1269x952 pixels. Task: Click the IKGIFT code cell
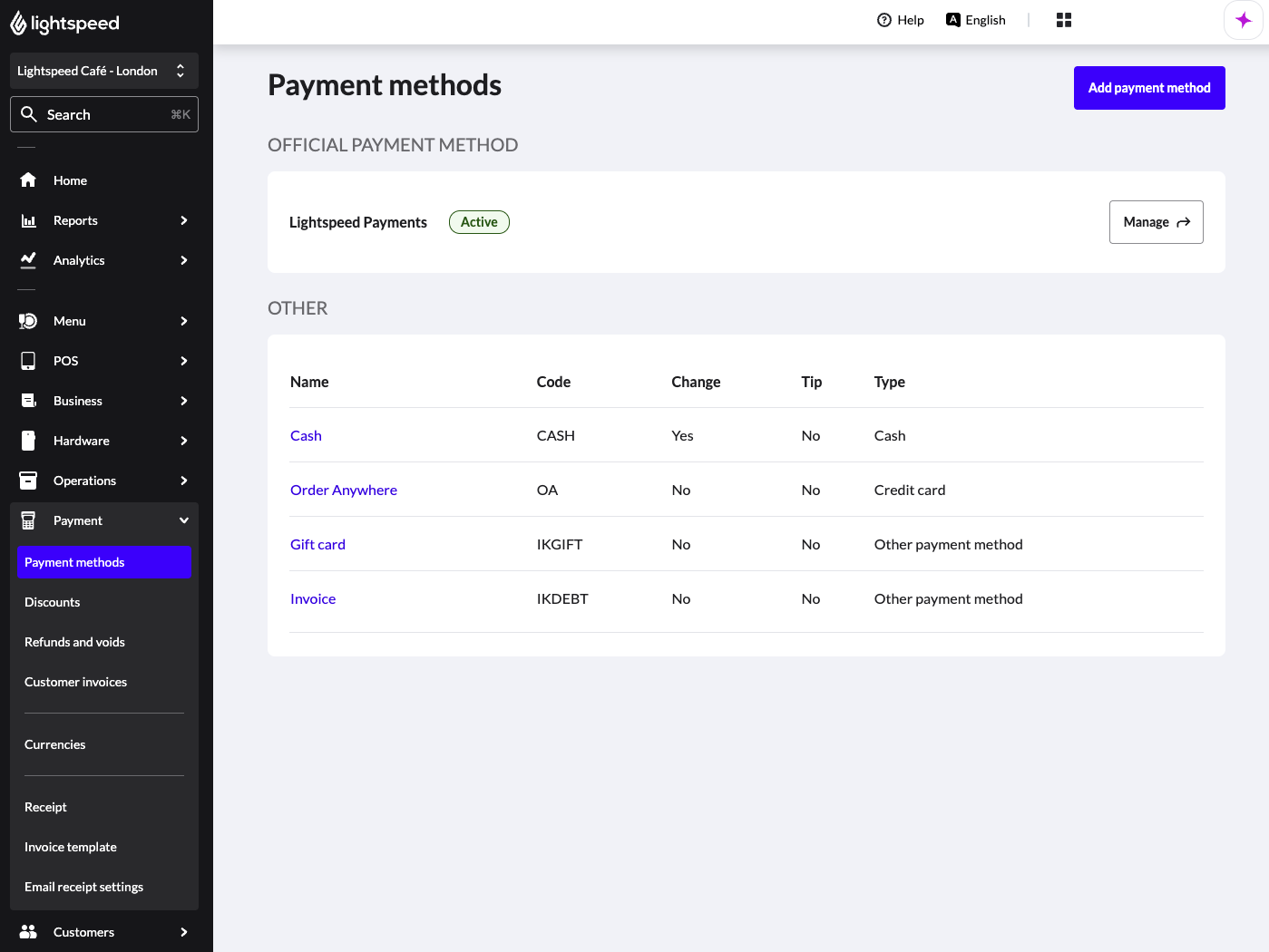point(560,544)
